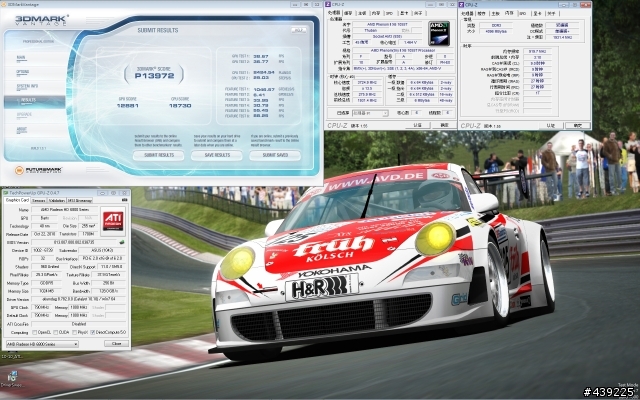Screen dimensions: 640x400
Task: Click the CPU score value 18730
Action: 180,105
